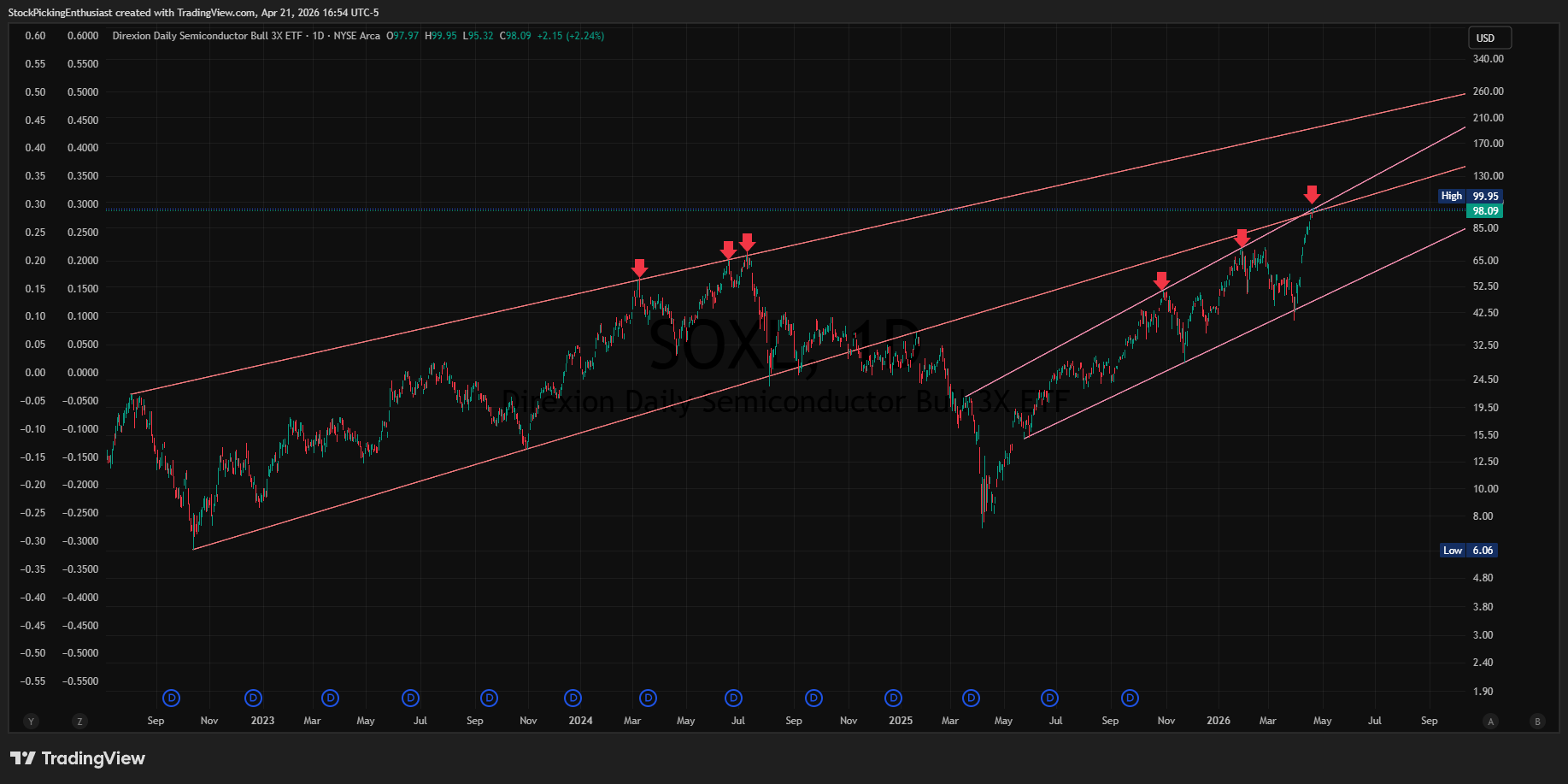Click the 2026 label on the time axis

[1219, 721]
